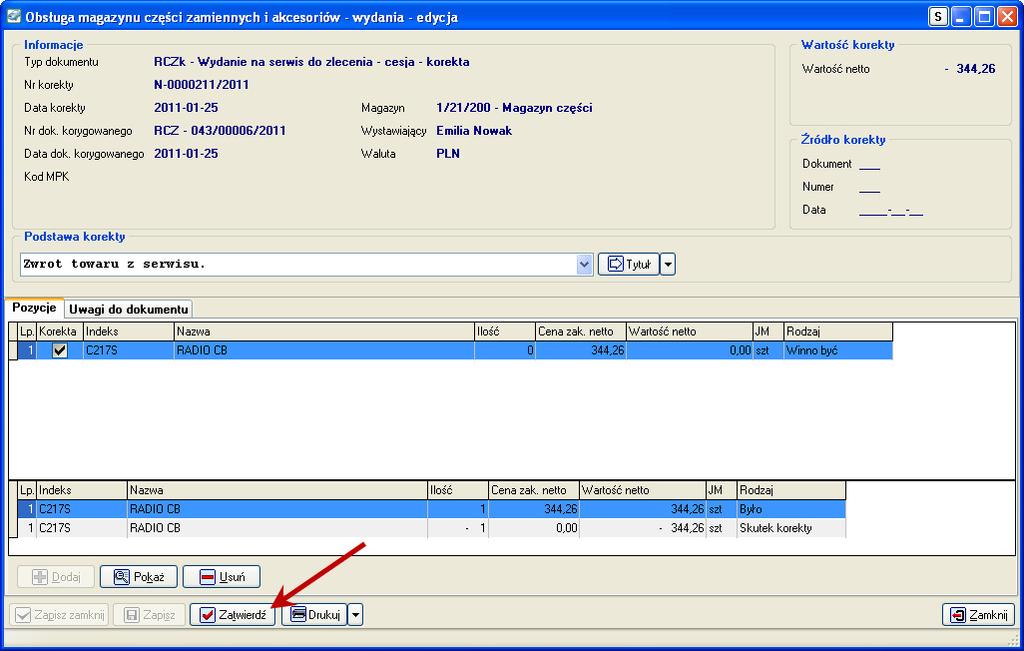Click issuer name Emilia Nowak

click(474, 131)
